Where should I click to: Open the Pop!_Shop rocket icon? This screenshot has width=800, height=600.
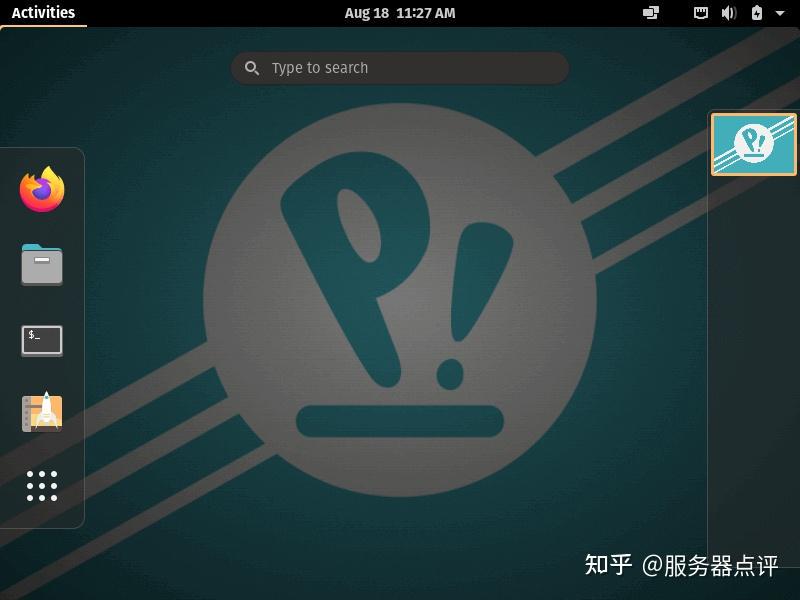coord(42,412)
